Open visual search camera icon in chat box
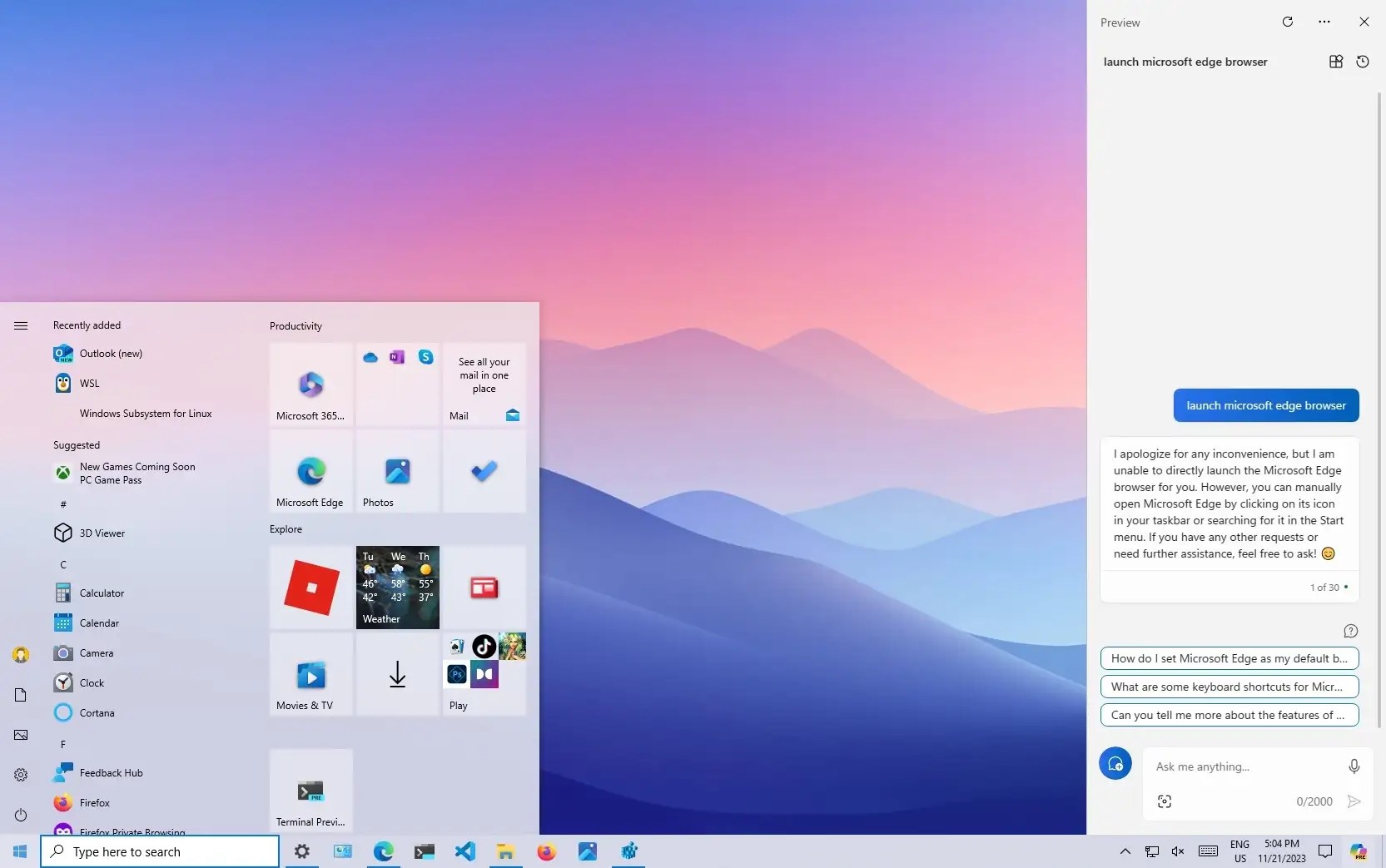 1165,801
